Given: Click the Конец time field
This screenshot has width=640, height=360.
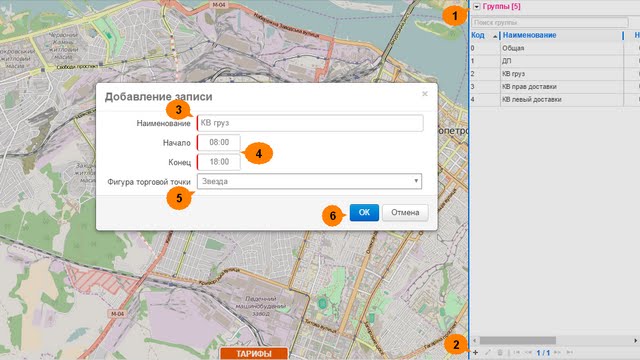Looking at the screenshot, I should coord(219,162).
